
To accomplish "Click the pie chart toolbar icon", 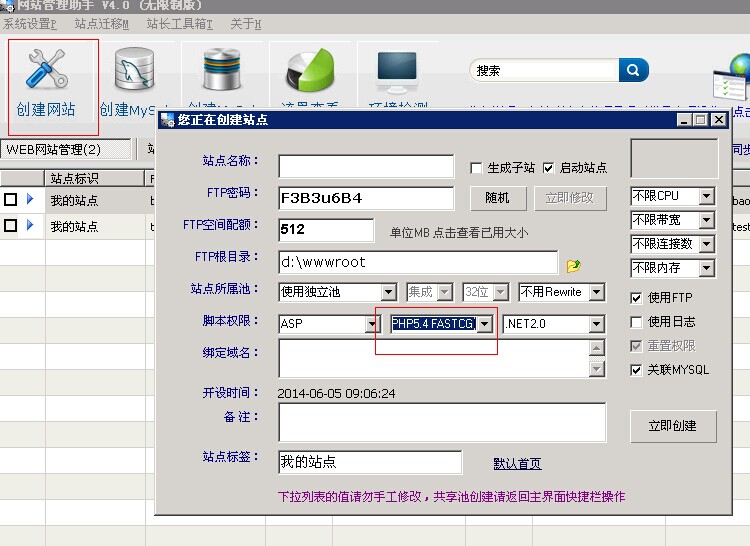I will click(310, 71).
